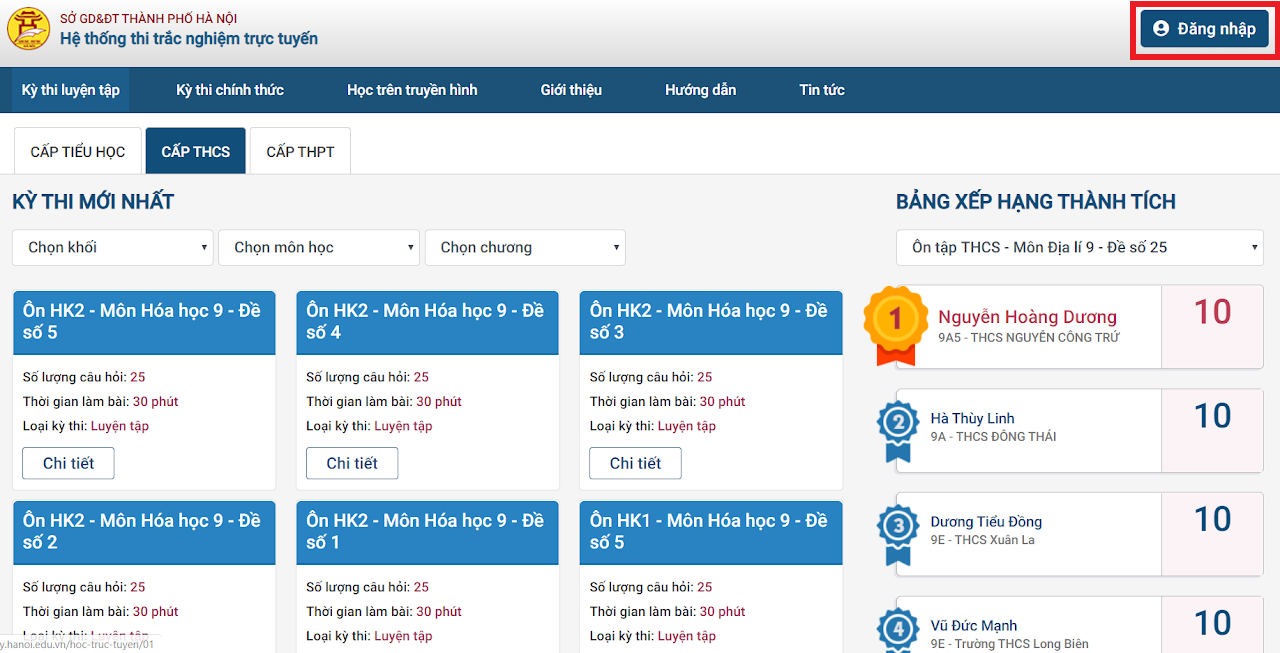The width and height of the screenshot is (1280, 653).
Task: Click Dương Tiểu Đồng's score of 10
Action: [1212, 519]
